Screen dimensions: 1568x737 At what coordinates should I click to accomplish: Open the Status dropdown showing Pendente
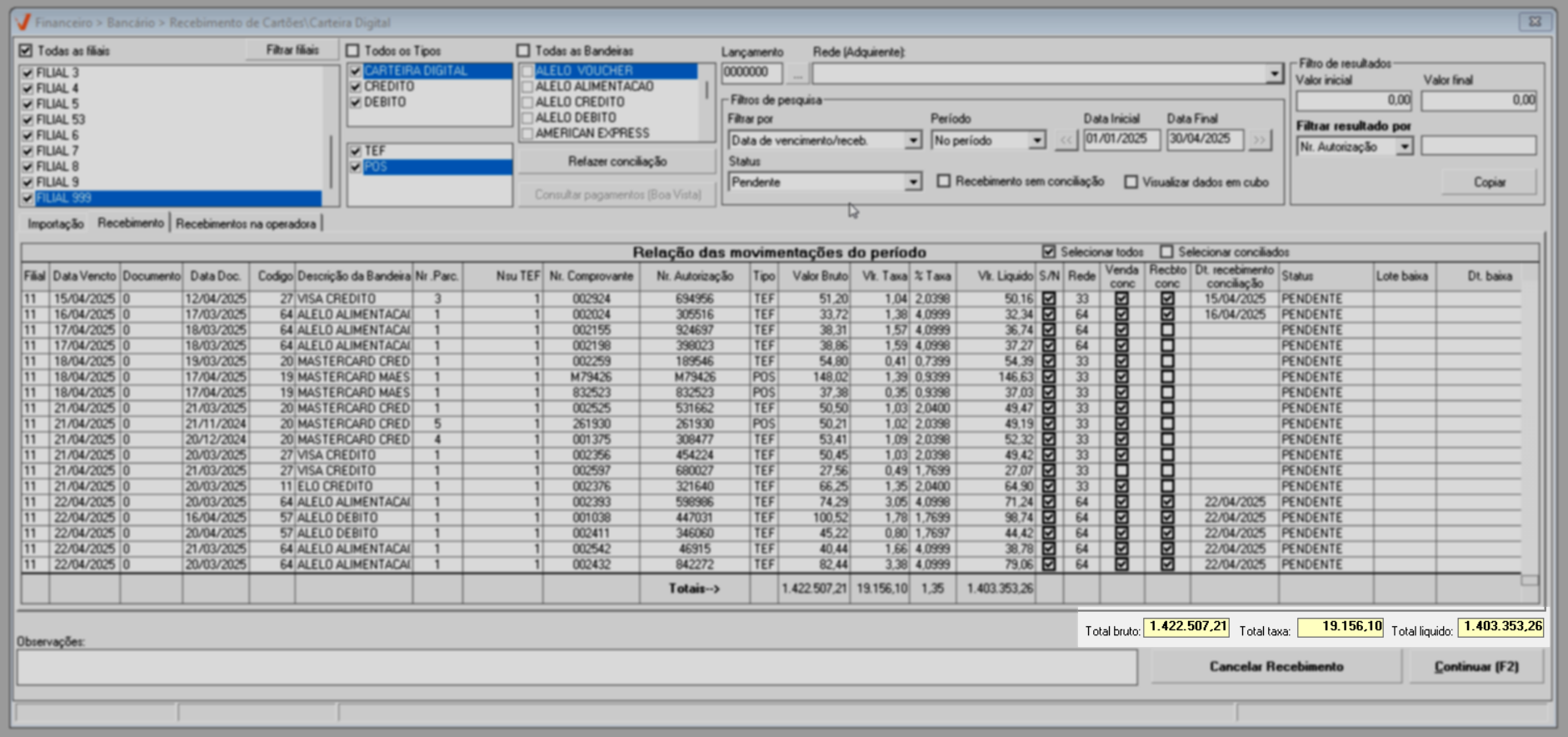pos(913,182)
